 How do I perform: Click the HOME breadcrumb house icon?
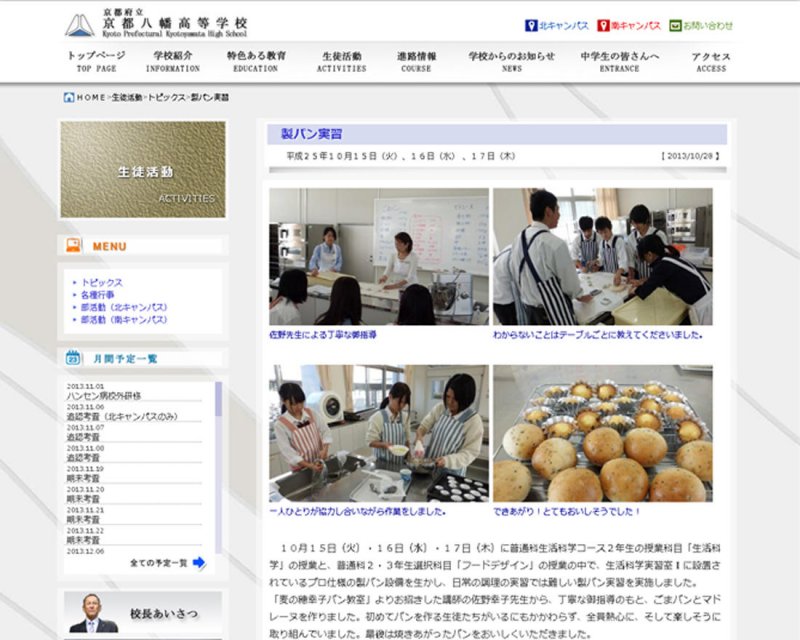[x=68, y=98]
